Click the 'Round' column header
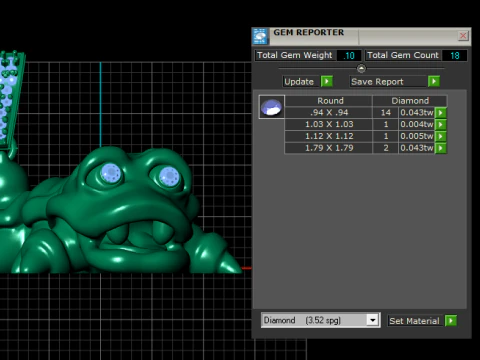The image size is (480, 360). tap(330, 101)
